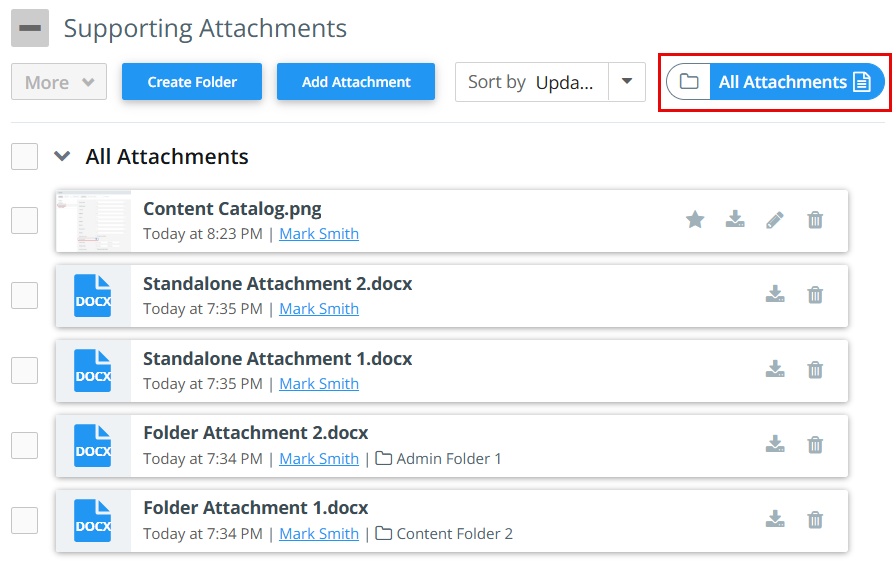Delete Standalone Attachment 1.docx
The height and width of the screenshot is (561, 892).
pyautogui.click(x=815, y=370)
